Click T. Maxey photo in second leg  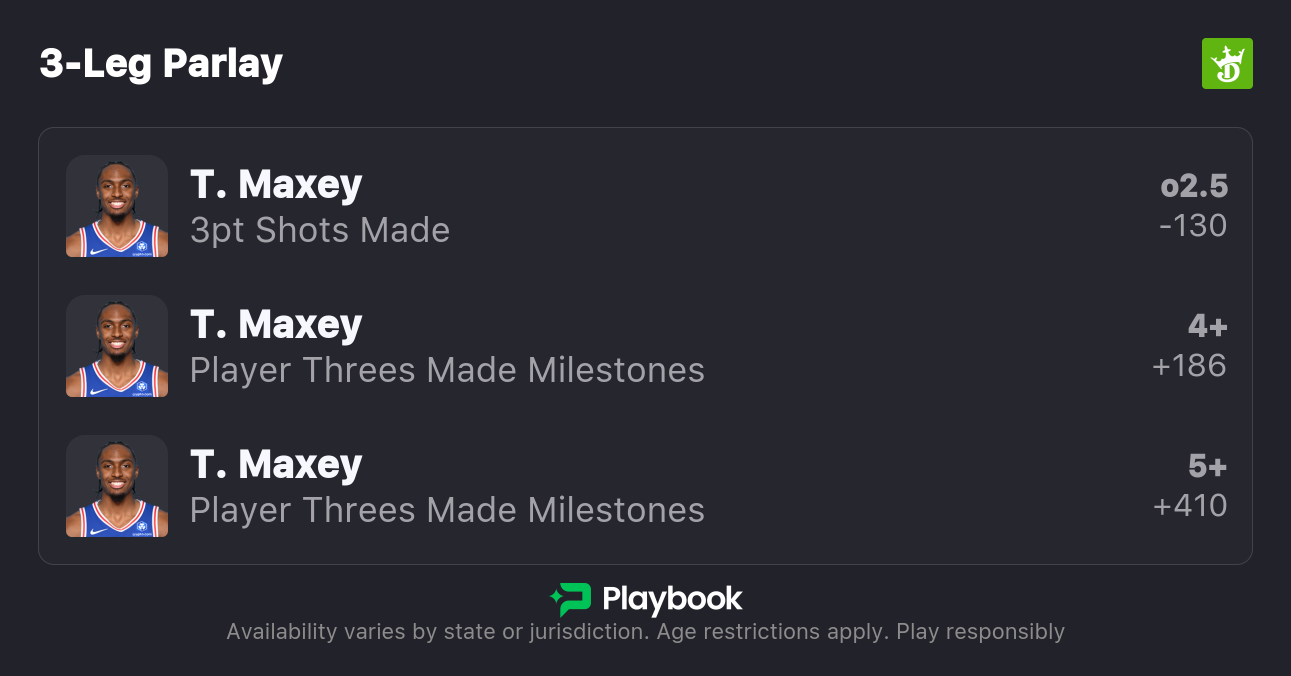pos(117,346)
